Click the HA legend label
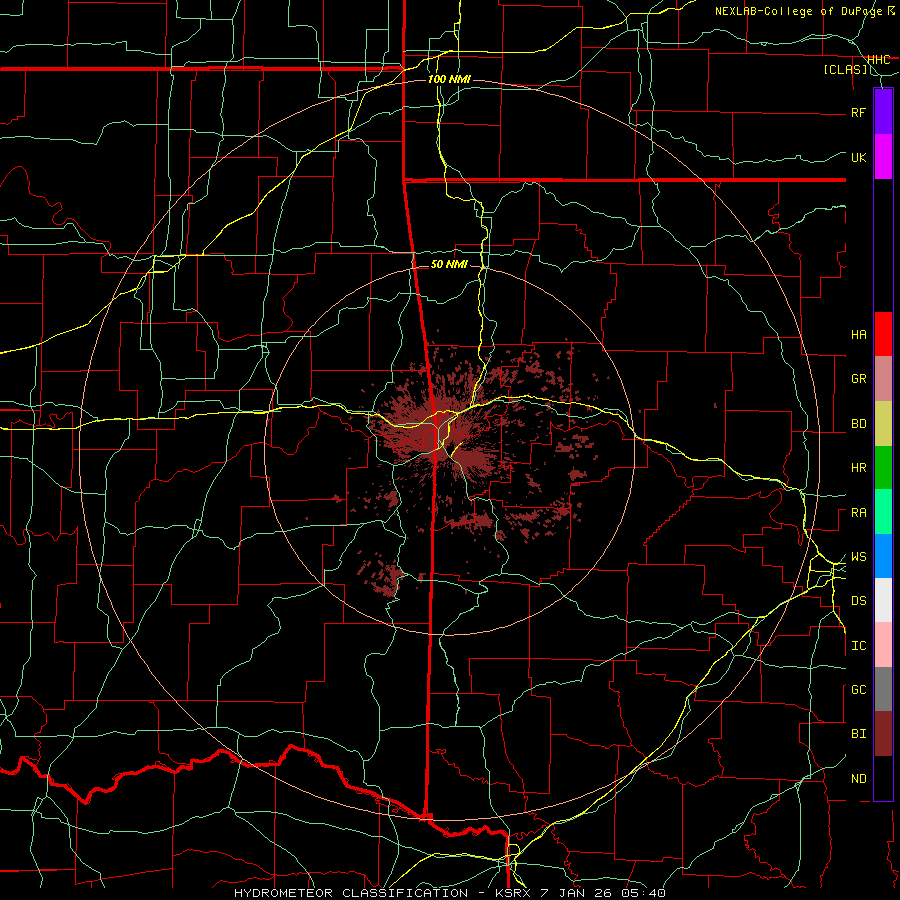 click(858, 335)
